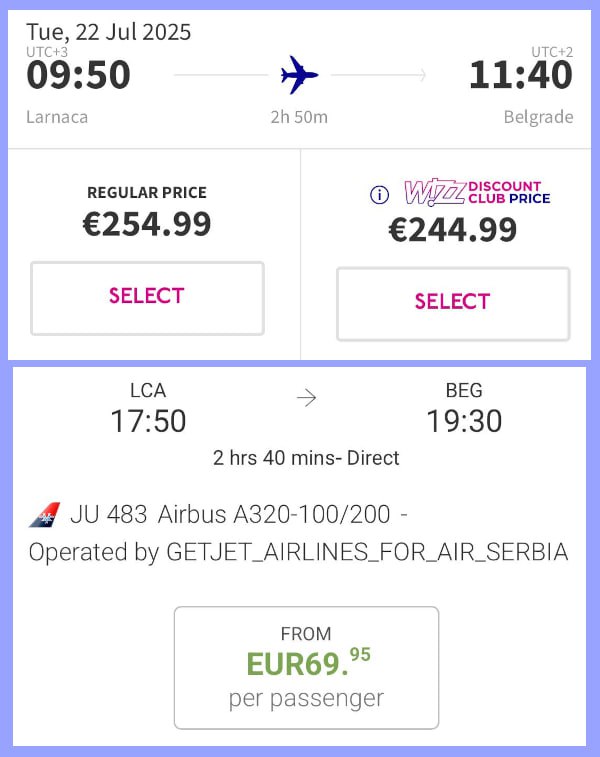Click the 11:40 arrival time
Image resolution: width=600 pixels, height=757 pixels.
[521, 75]
